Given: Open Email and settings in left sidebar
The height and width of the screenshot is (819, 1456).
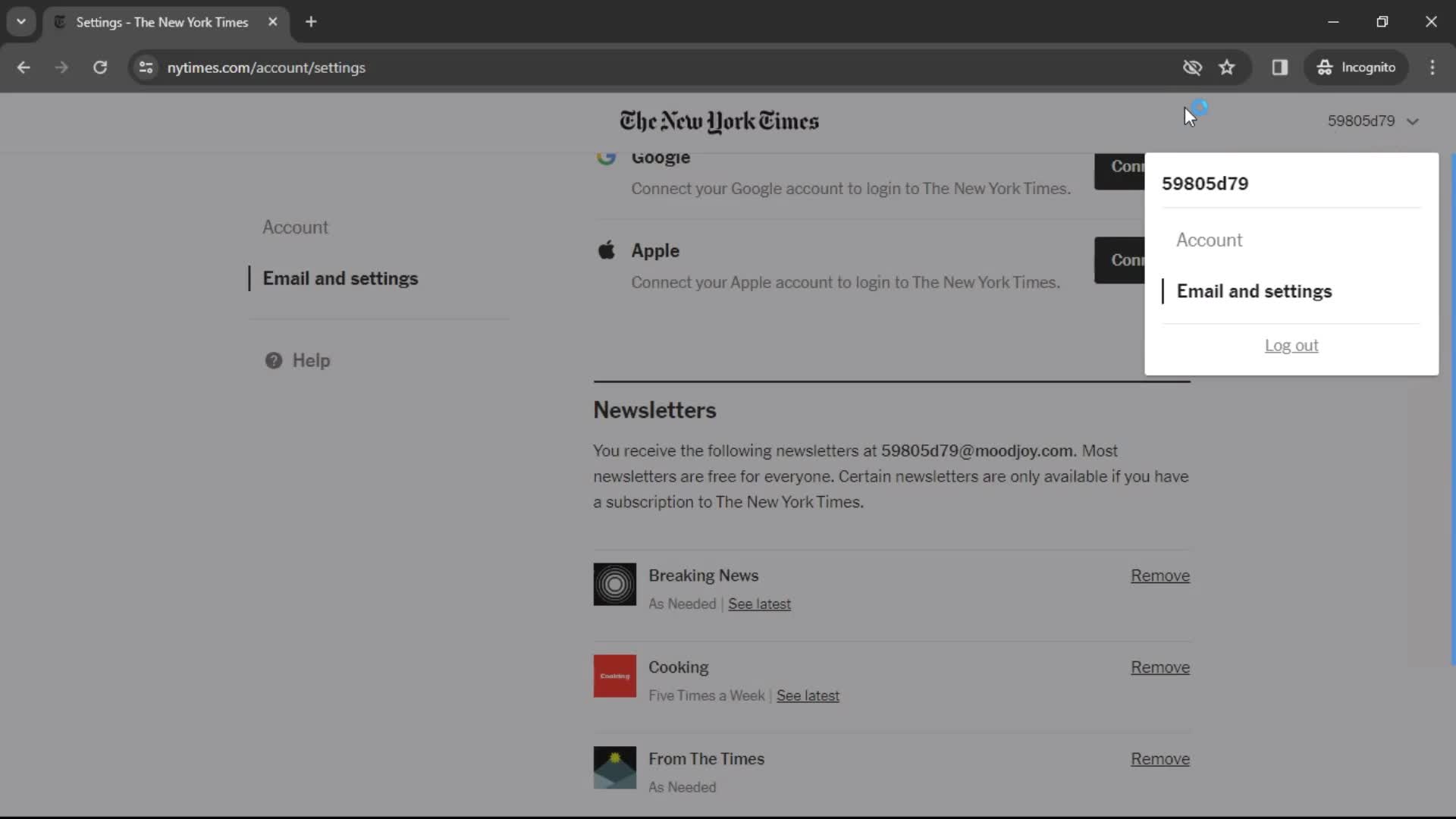Looking at the screenshot, I should [340, 278].
